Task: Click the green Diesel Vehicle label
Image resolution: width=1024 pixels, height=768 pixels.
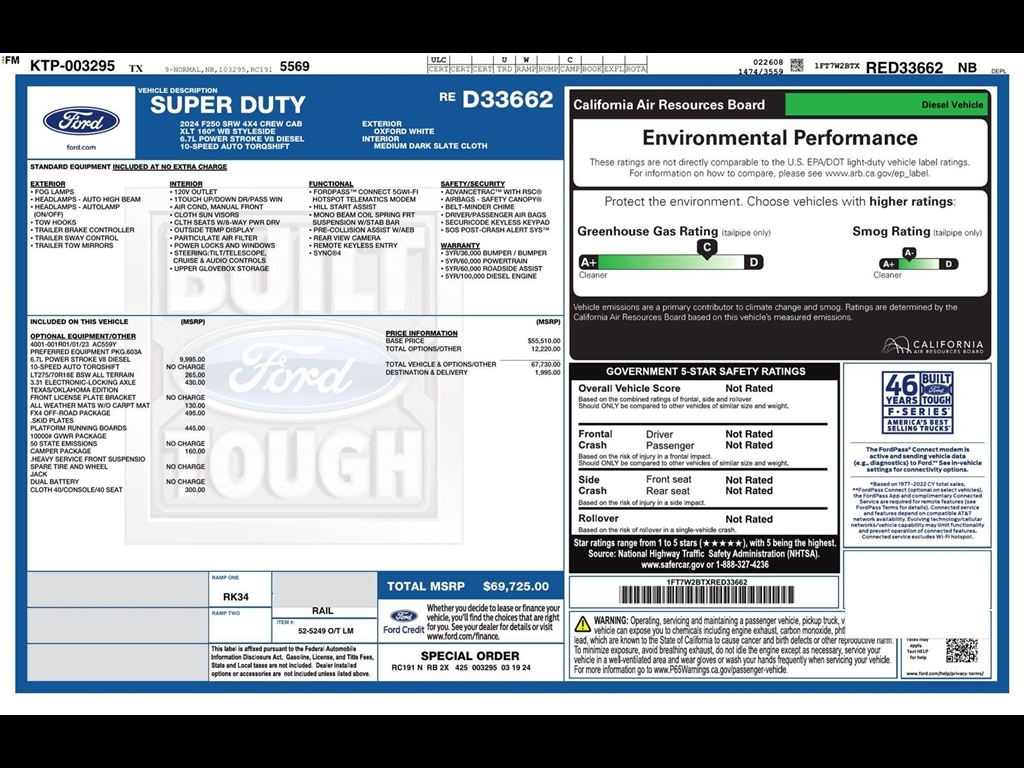Action: [x=886, y=104]
